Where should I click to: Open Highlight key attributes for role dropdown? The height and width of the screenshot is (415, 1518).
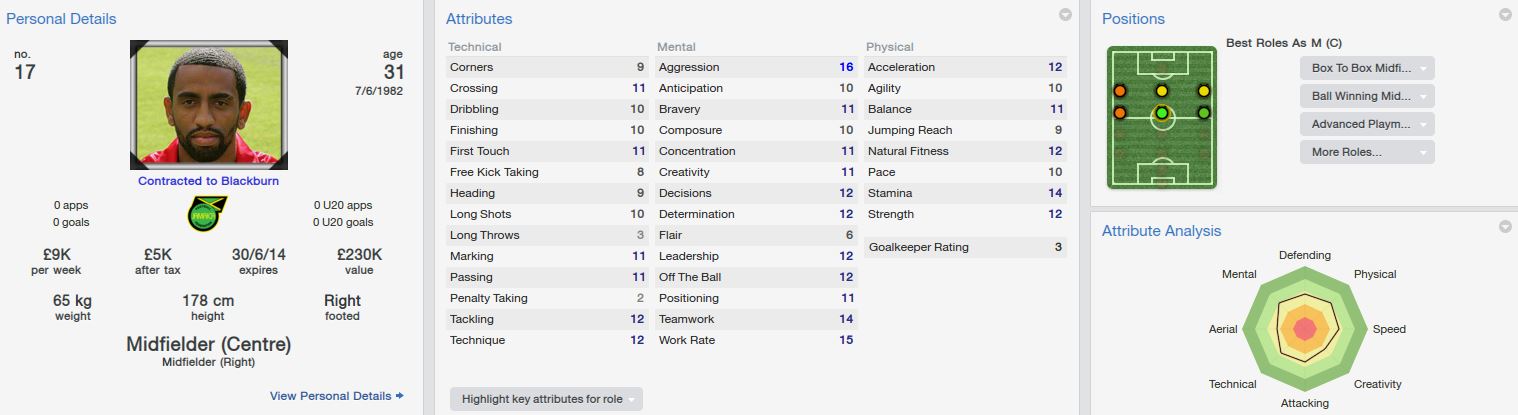coord(546,399)
